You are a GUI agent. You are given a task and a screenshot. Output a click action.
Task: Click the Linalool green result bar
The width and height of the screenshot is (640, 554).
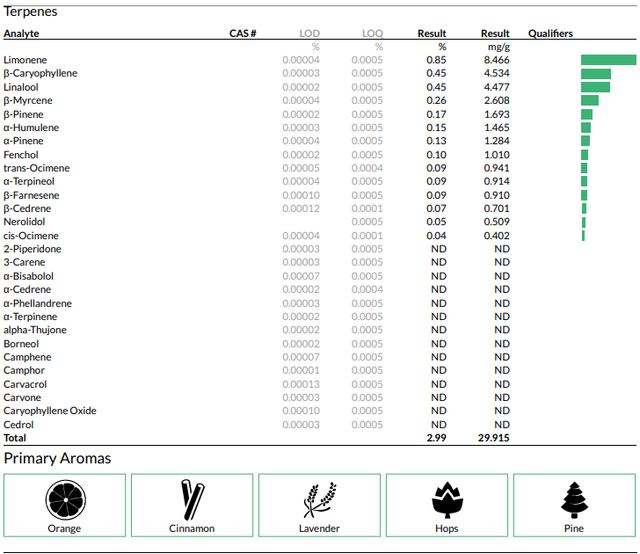pos(596,87)
